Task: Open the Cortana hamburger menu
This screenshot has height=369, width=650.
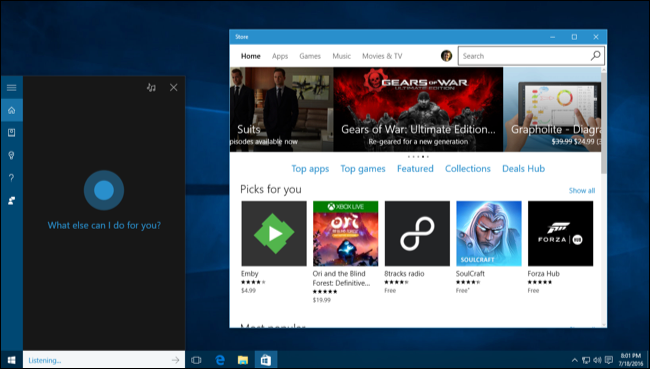Action: click(12, 87)
